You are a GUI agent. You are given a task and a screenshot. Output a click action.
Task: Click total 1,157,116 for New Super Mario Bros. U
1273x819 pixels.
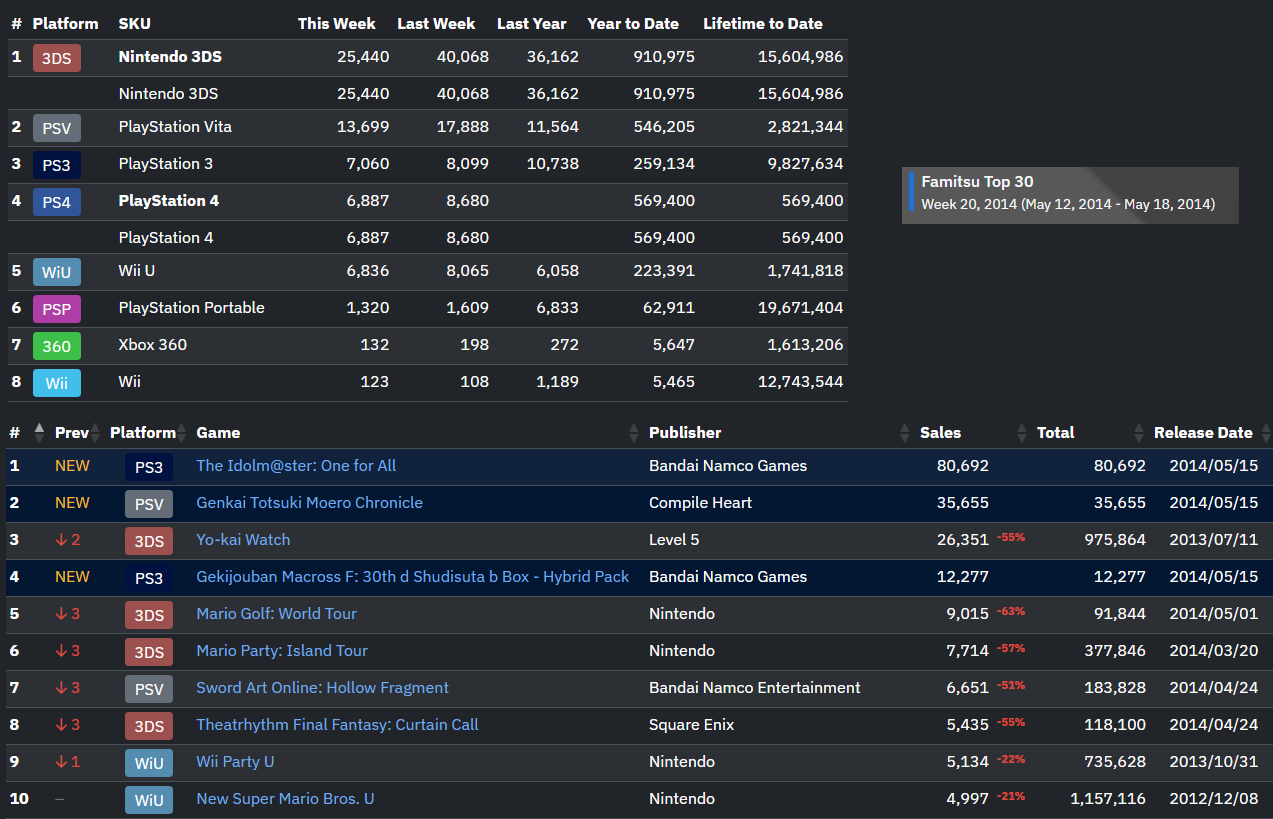[x=1108, y=799]
